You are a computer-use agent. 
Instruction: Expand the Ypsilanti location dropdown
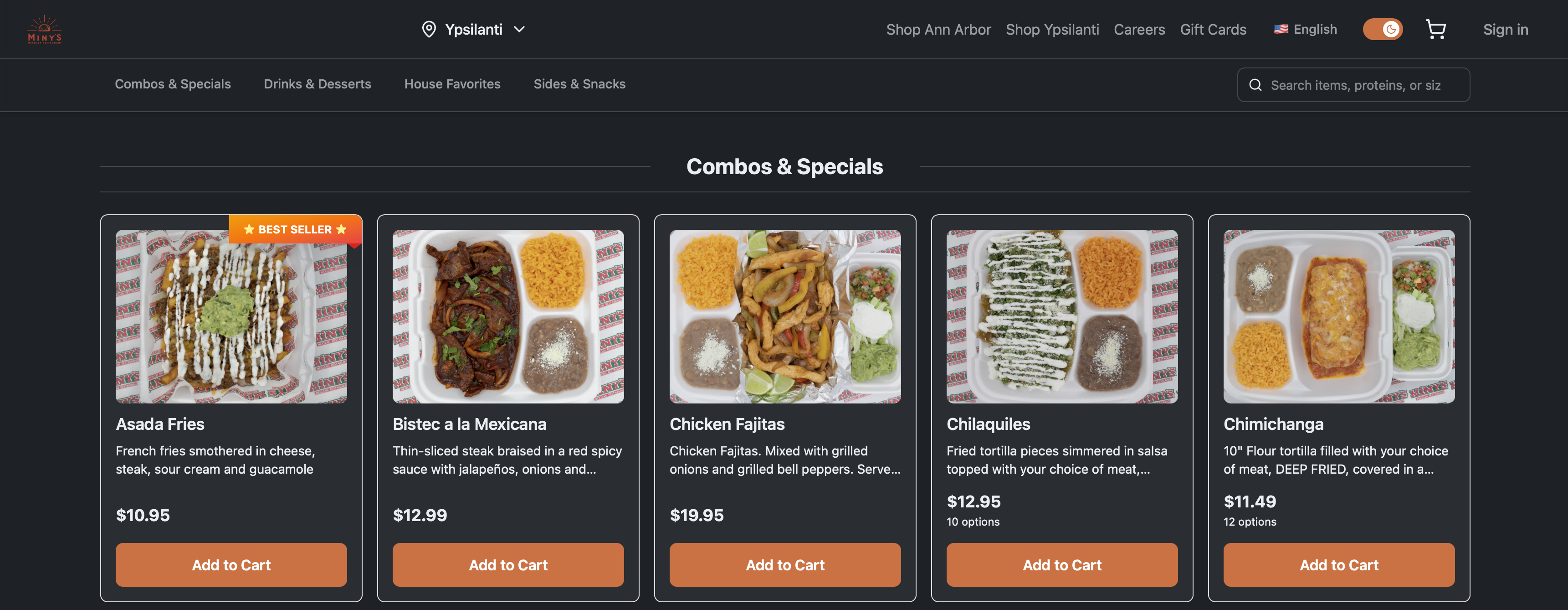pos(519,29)
